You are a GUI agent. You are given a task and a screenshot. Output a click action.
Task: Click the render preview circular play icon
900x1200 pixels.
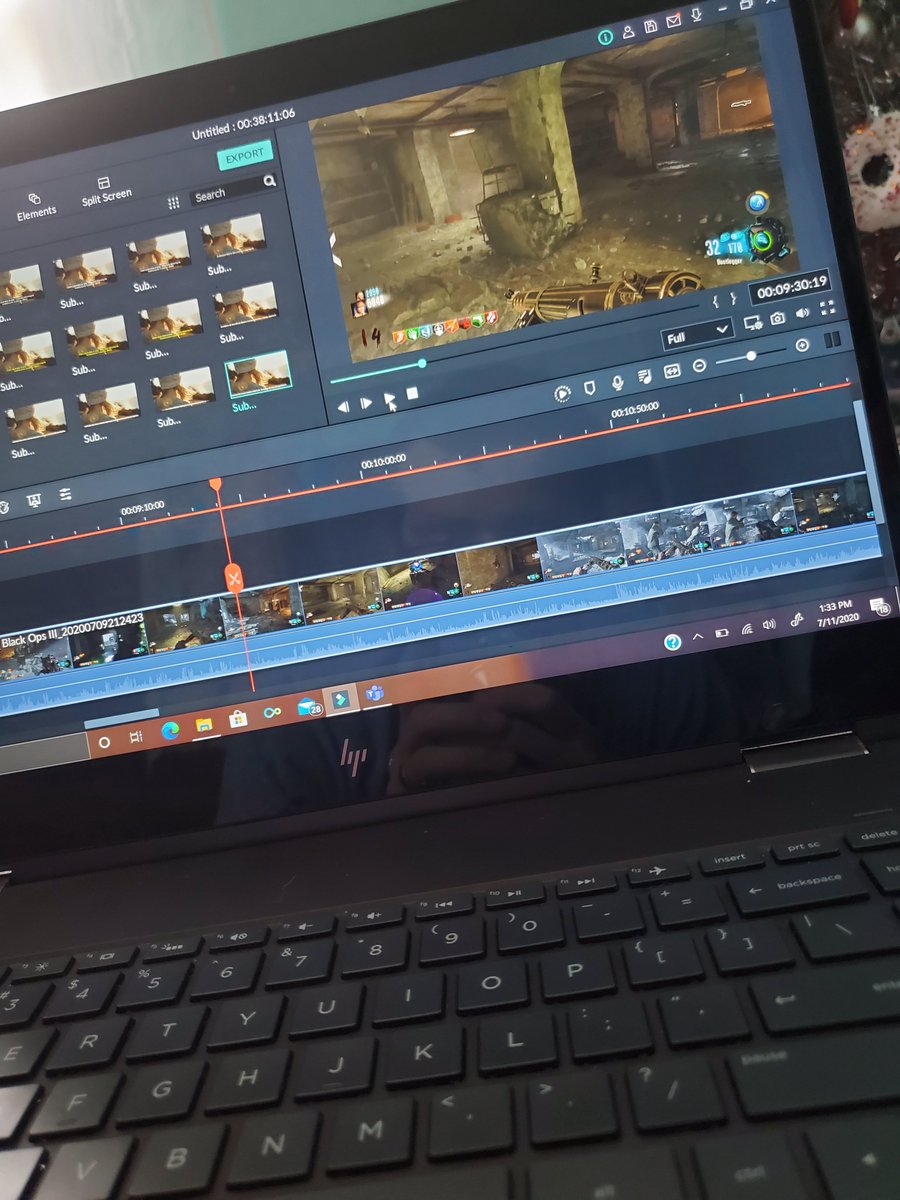point(563,393)
